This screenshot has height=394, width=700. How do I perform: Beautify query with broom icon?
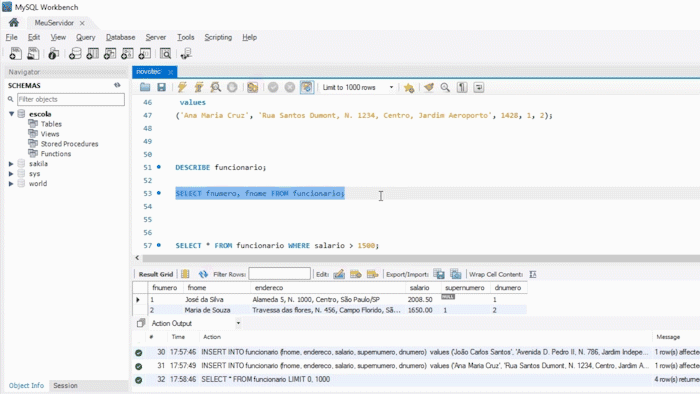[429, 87]
